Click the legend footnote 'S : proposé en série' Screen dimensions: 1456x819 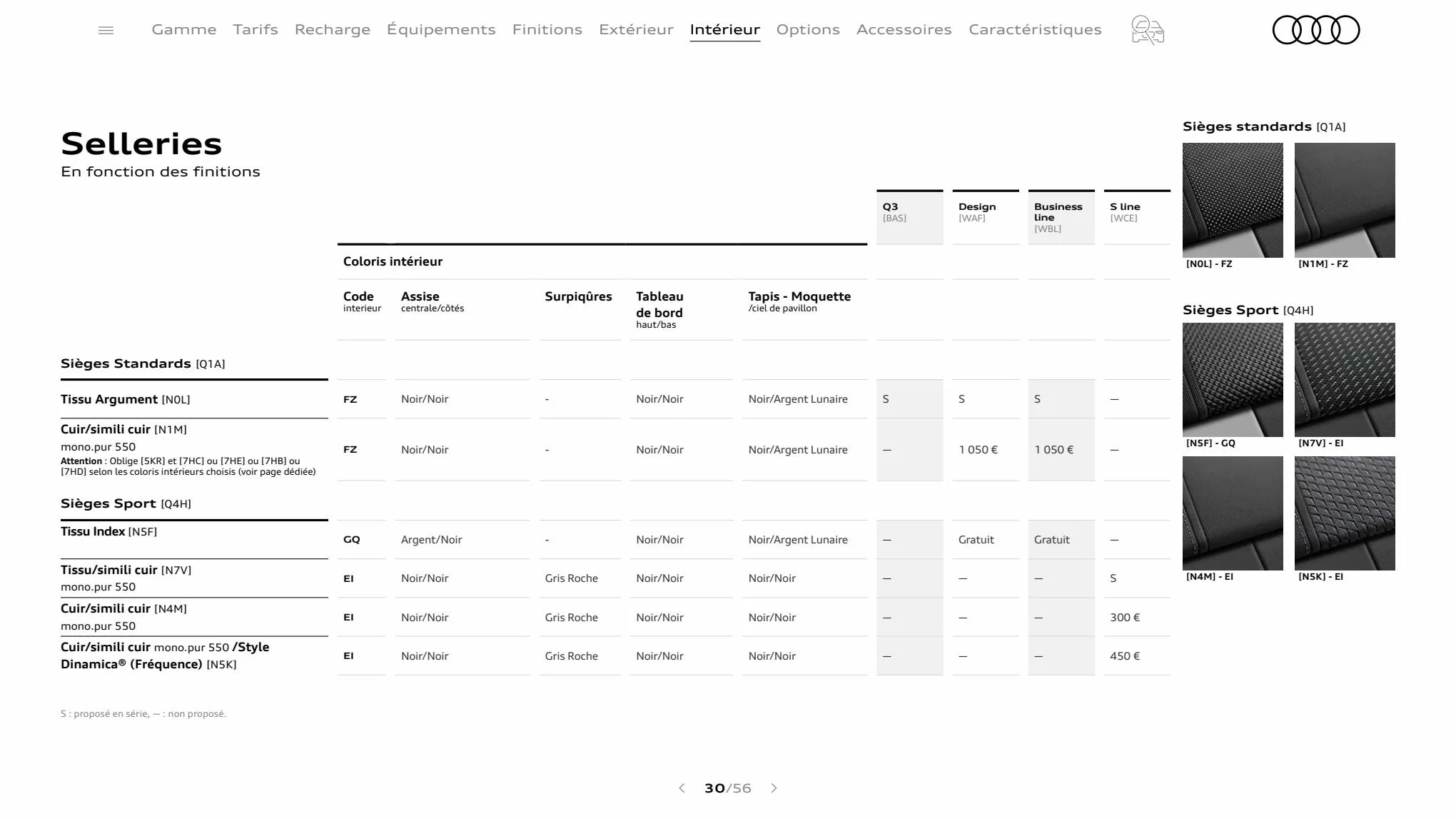143,713
